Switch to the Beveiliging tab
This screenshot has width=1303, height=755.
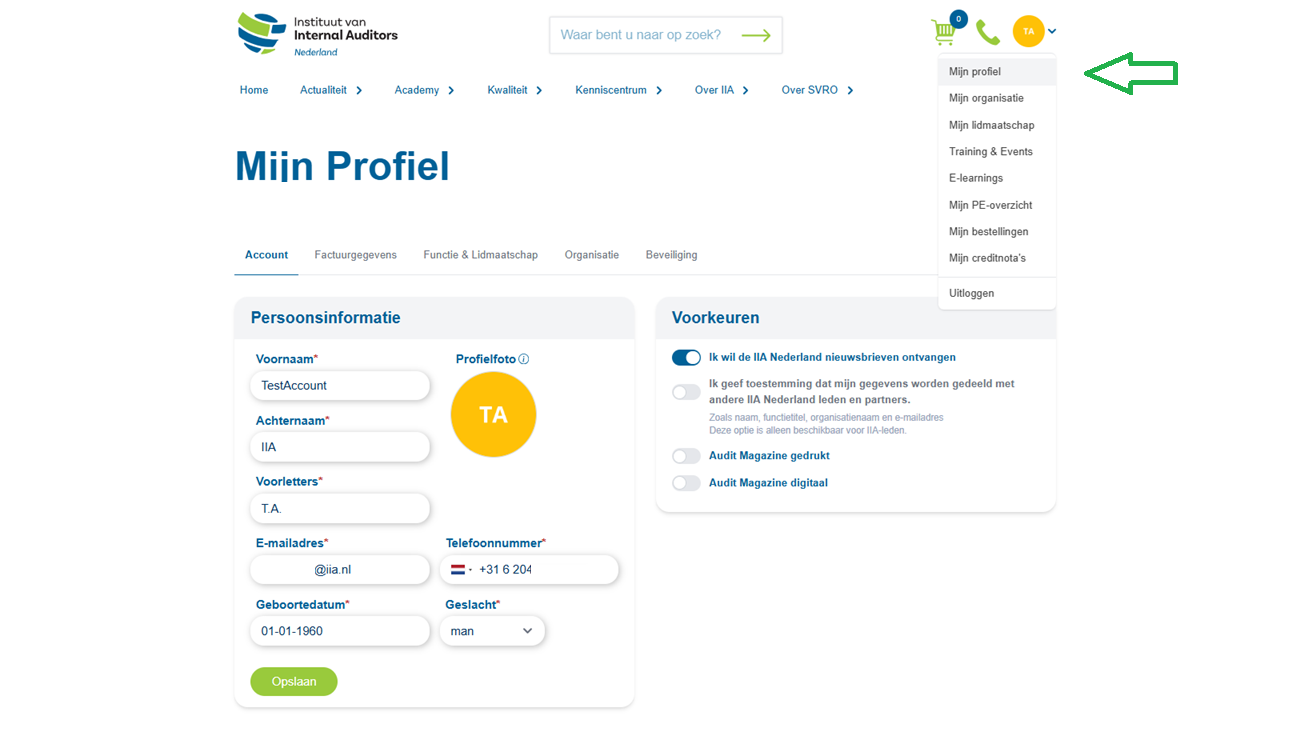[671, 255]
